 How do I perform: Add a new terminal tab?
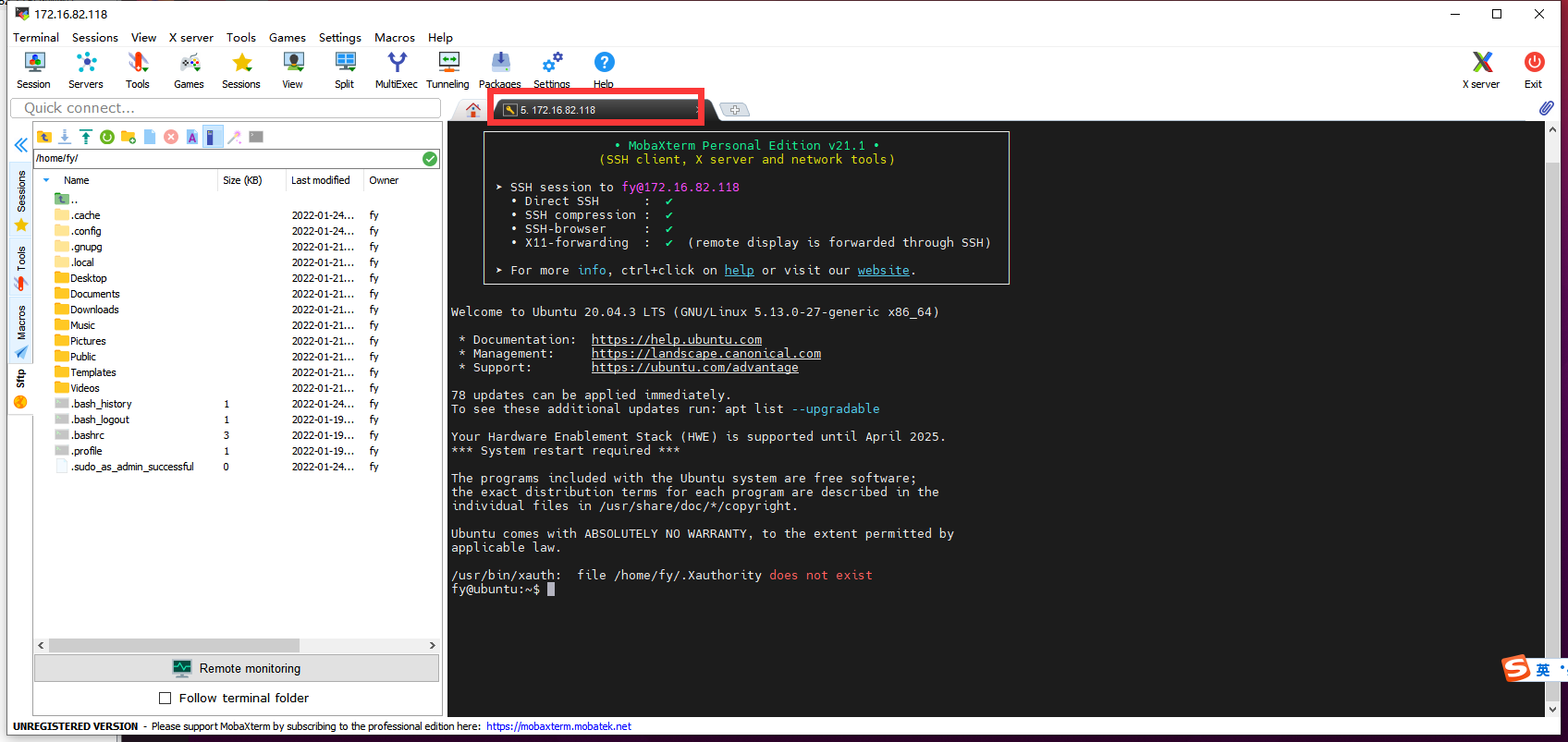tap(735, 110)
